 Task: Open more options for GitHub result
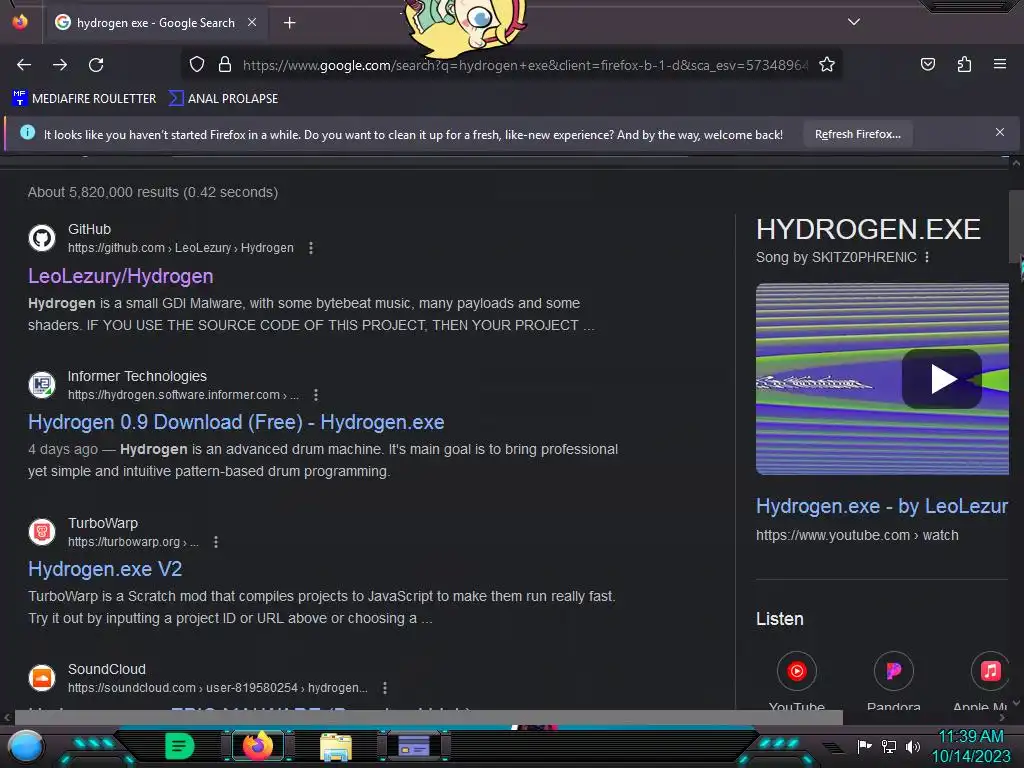point(311,248)
